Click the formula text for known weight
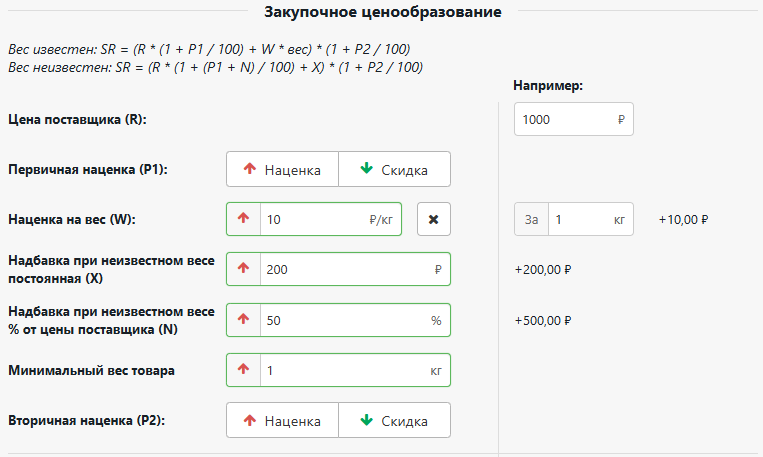This screenshot has height=457, width=763. click(208, 49)
